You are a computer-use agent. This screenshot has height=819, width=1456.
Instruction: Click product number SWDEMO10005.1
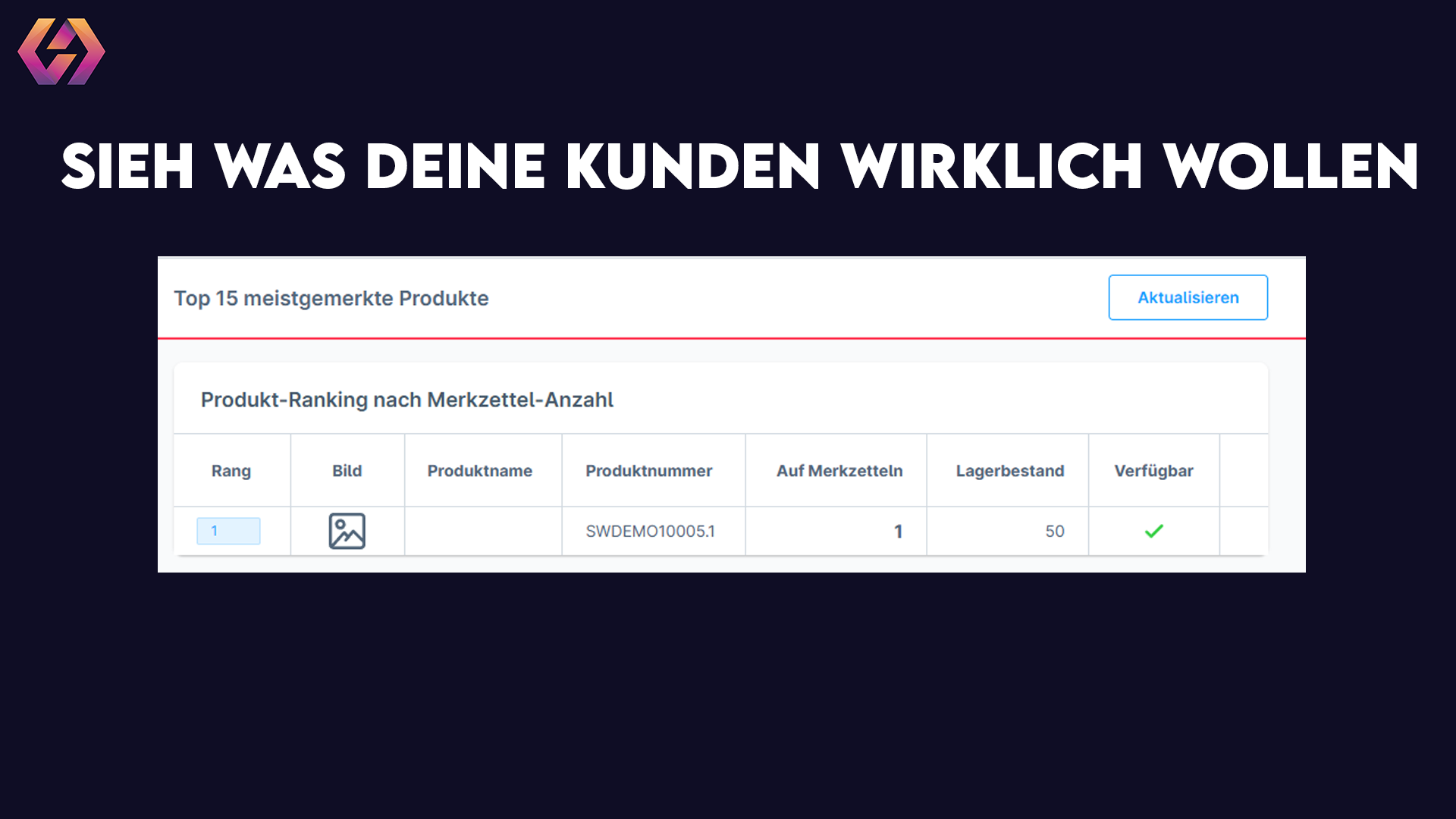pos(650,531)
